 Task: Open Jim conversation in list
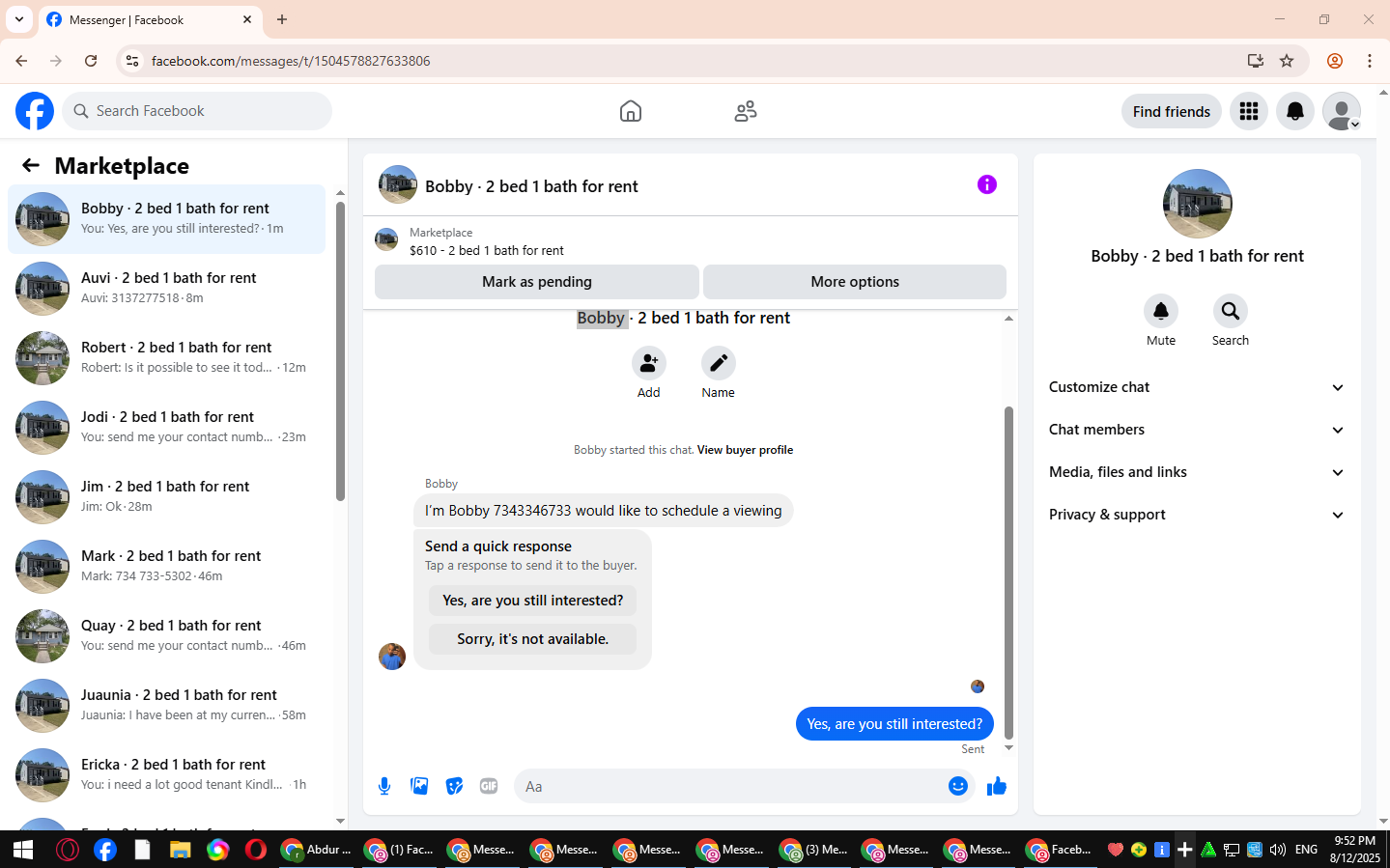click(x=166, y=497)
